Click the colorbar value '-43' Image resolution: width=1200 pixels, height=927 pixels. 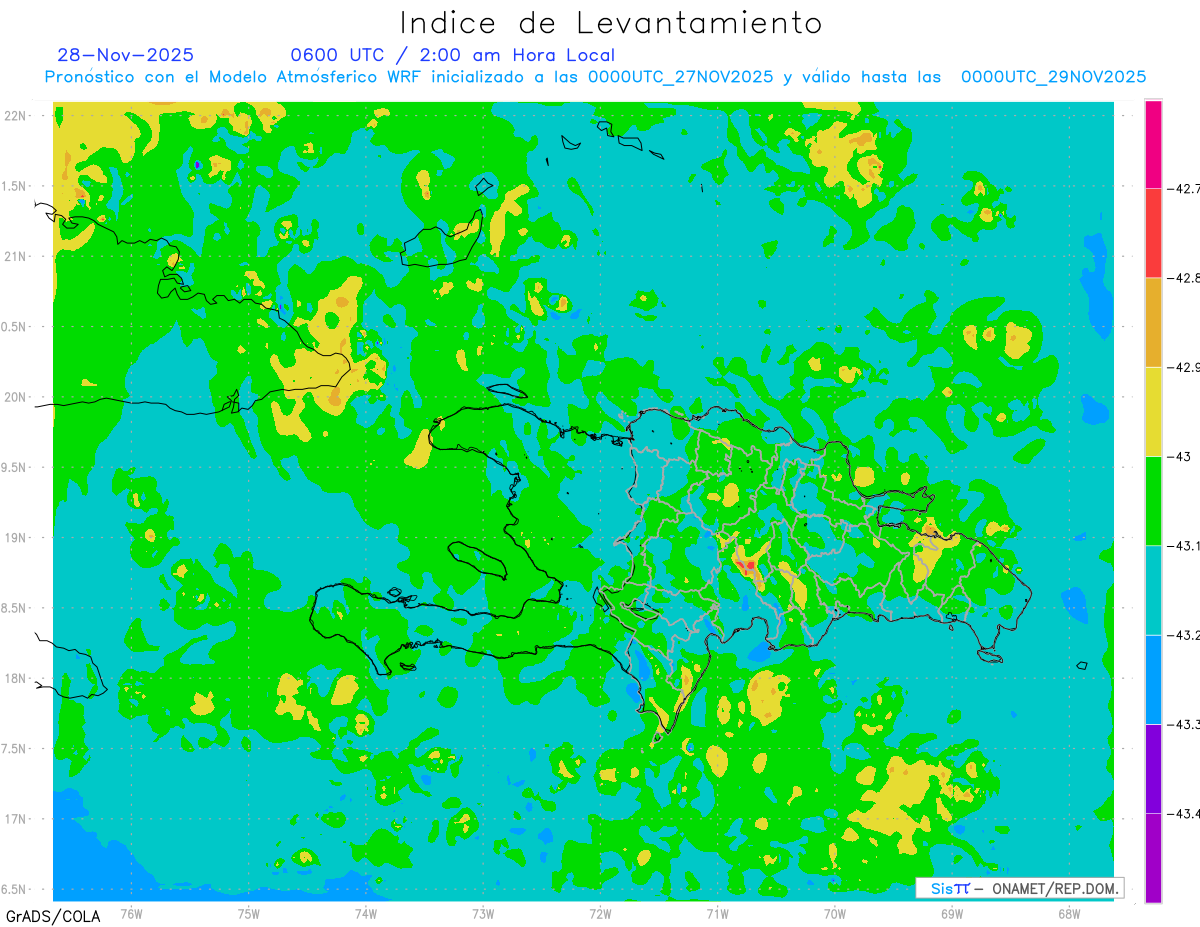(x=1180, y=456)
